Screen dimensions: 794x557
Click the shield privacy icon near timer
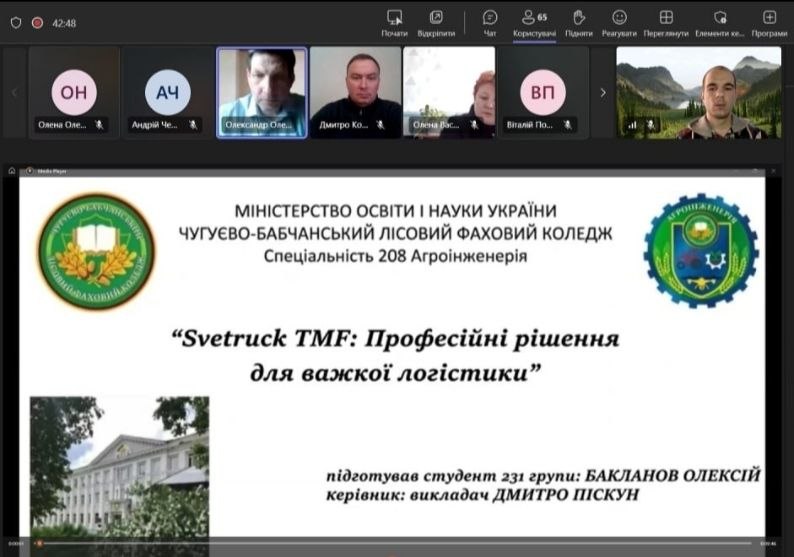tap(16, 22)
